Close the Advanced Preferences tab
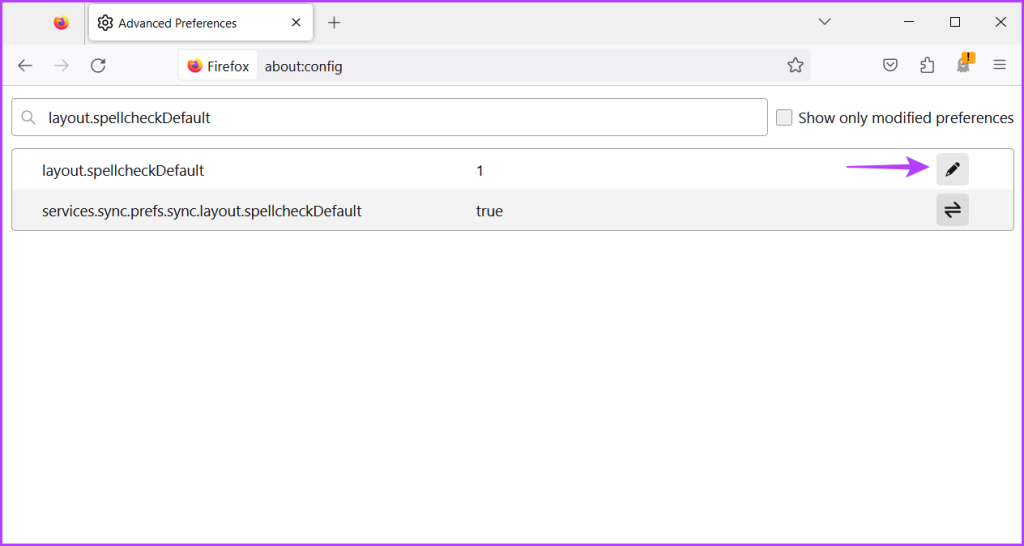Viewport: 1024px width, 546px height. pyautogui.click(x=296, y=23)
